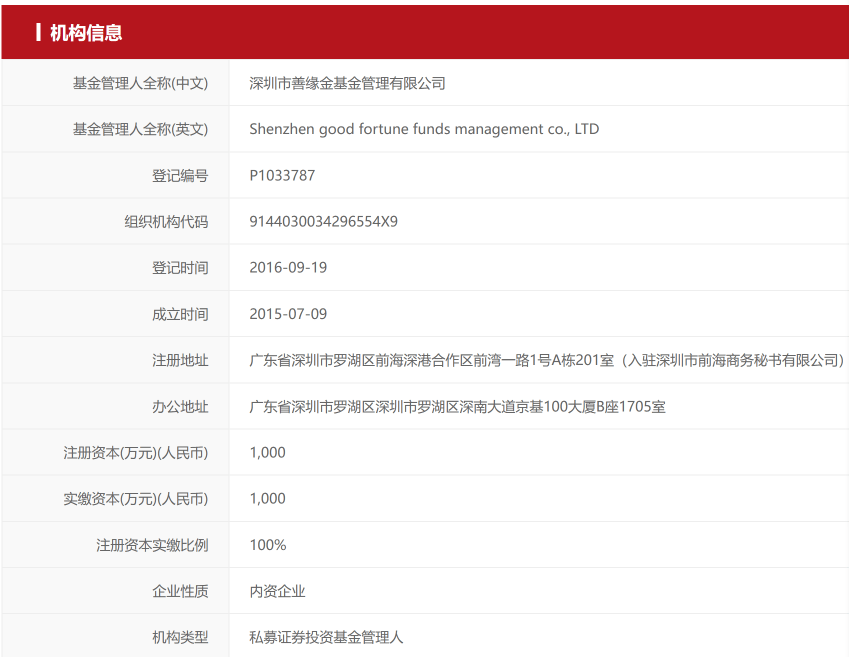The width and height of the screenshot is (849, 657).
Task: Select organization code 9144030034296554X9
Action: click(x=323, y=222)
